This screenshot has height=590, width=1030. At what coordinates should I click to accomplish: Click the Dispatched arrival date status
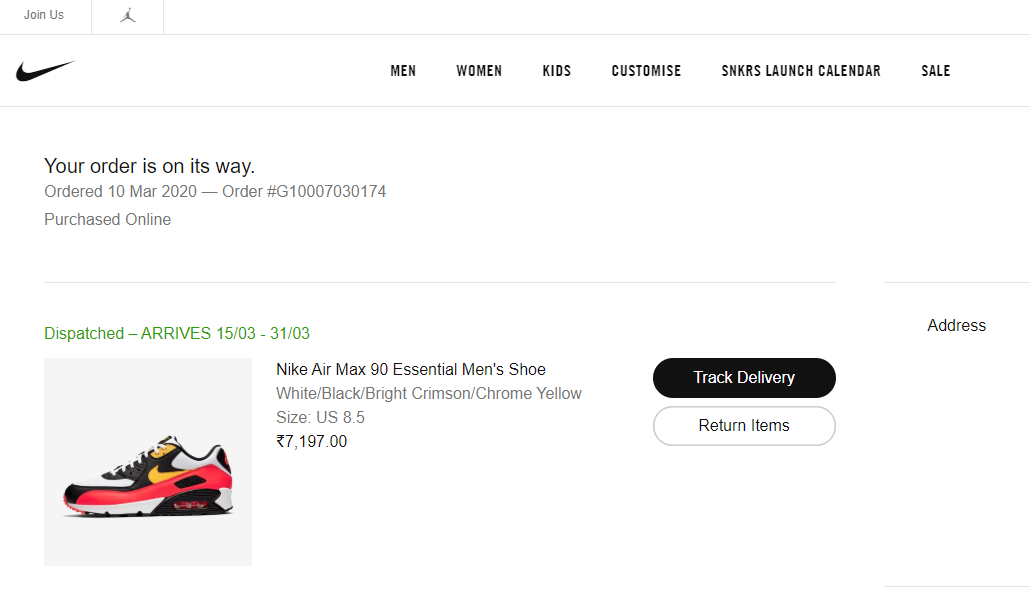pos(177,334)
